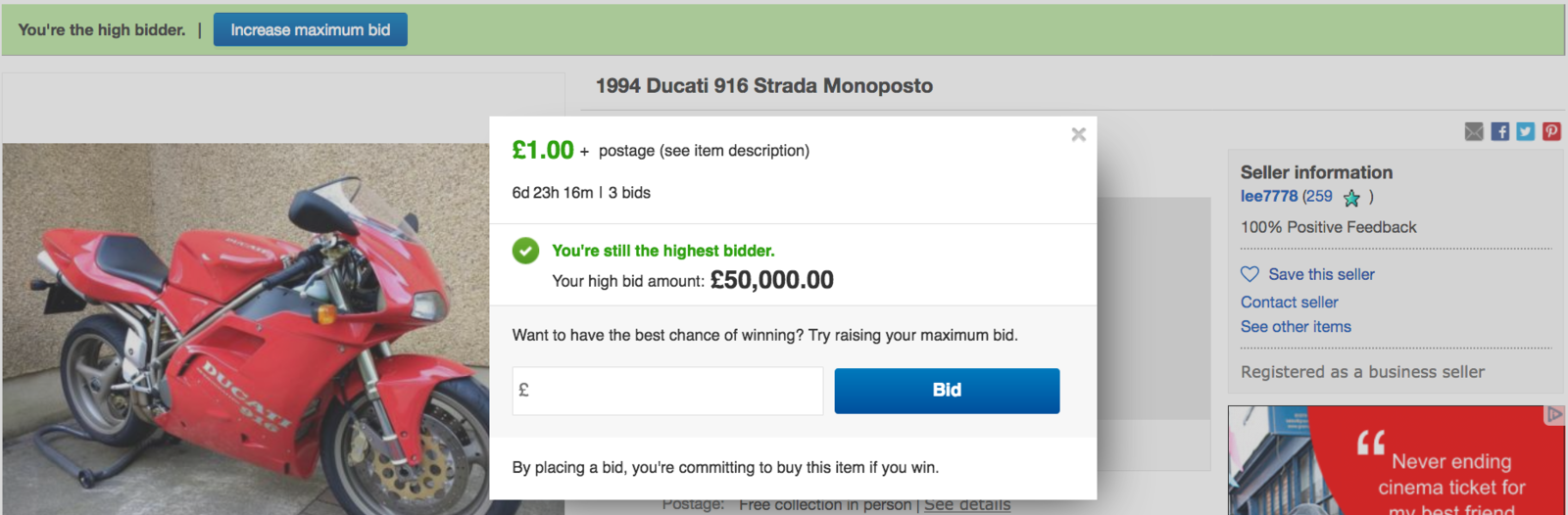Click the heart icon to save seller
The width and height of the screenshot is (1568, 515).
[x=1249, y=274]
